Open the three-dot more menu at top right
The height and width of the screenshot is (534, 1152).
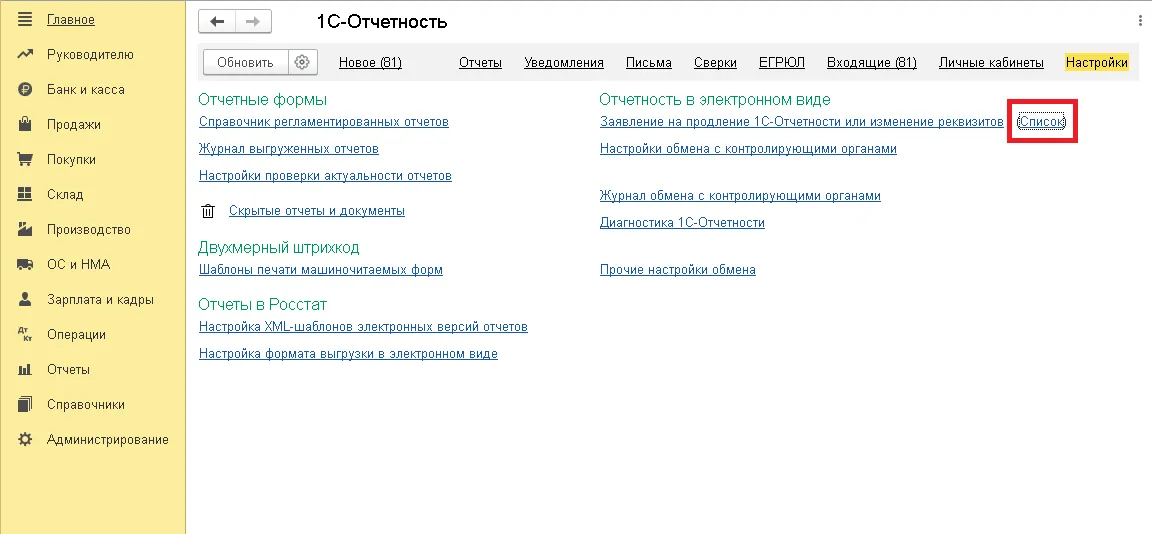click(1140, 21)
